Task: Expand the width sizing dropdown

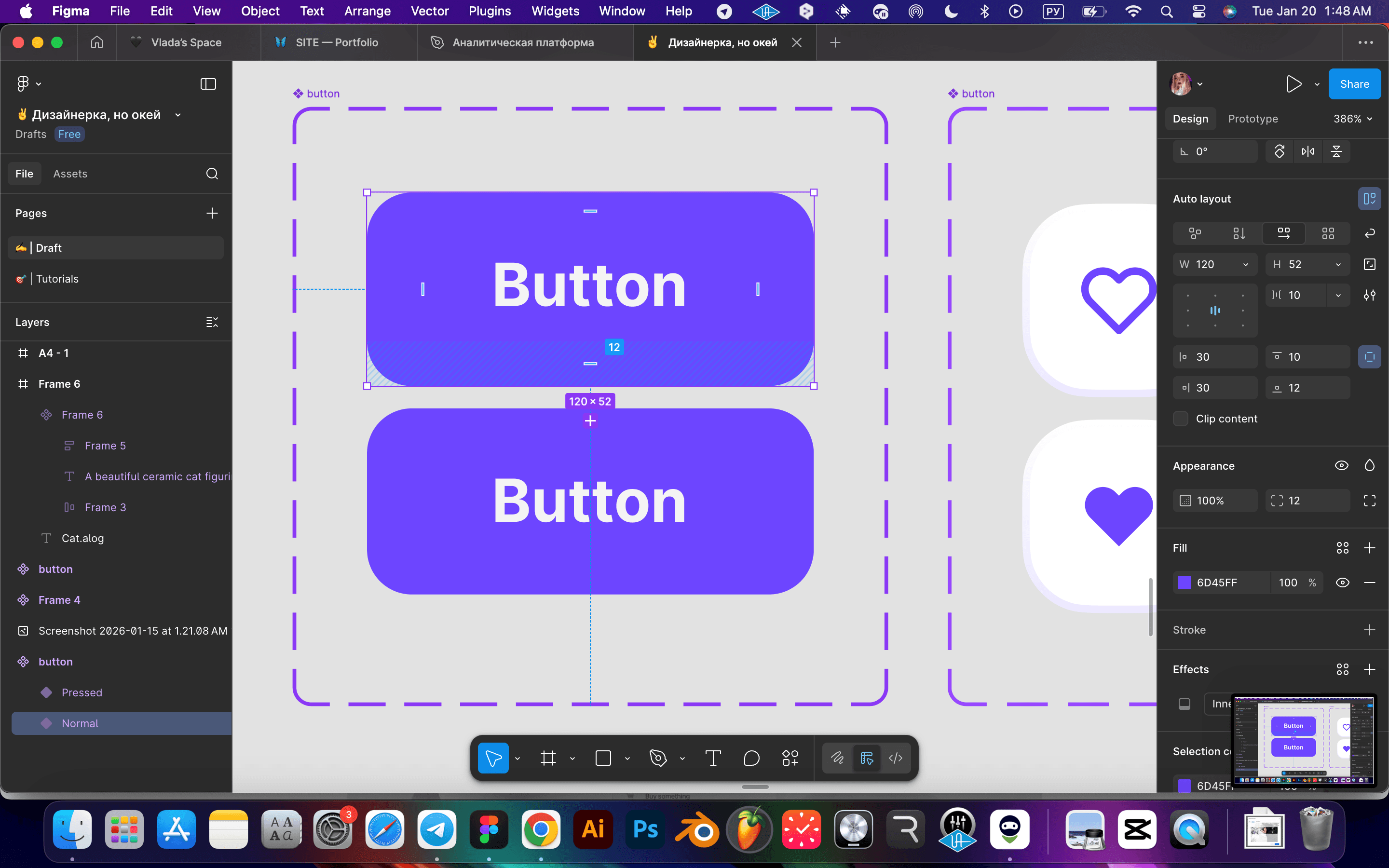Action: click(x=1245, y=265)
